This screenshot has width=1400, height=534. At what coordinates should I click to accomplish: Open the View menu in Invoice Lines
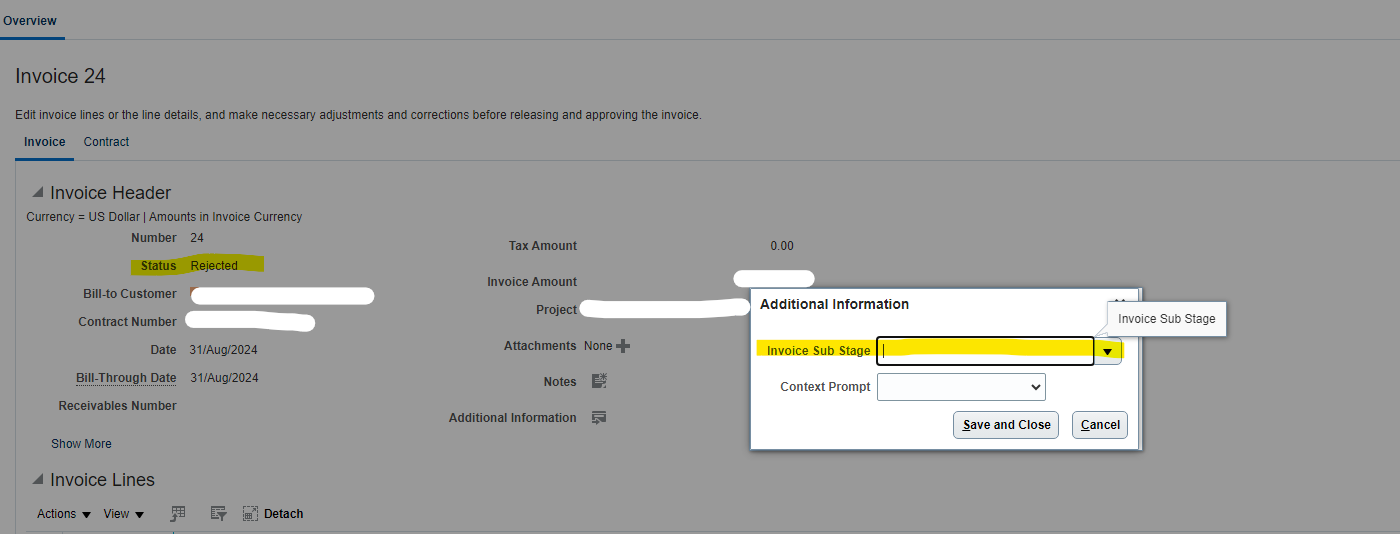pos(124,514)
